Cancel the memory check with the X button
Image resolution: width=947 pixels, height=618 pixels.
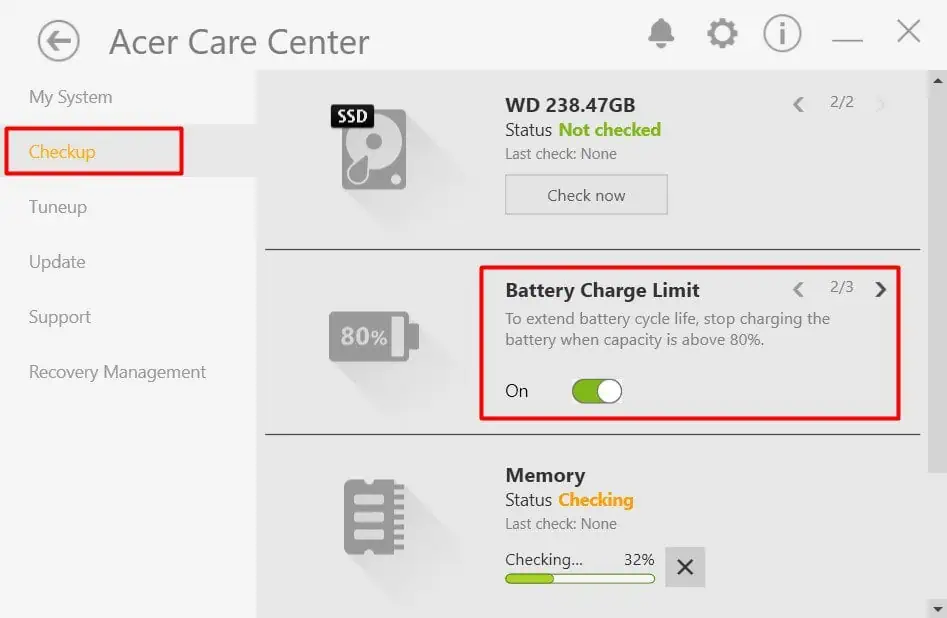pyautogui.click(x=685, y=567)
